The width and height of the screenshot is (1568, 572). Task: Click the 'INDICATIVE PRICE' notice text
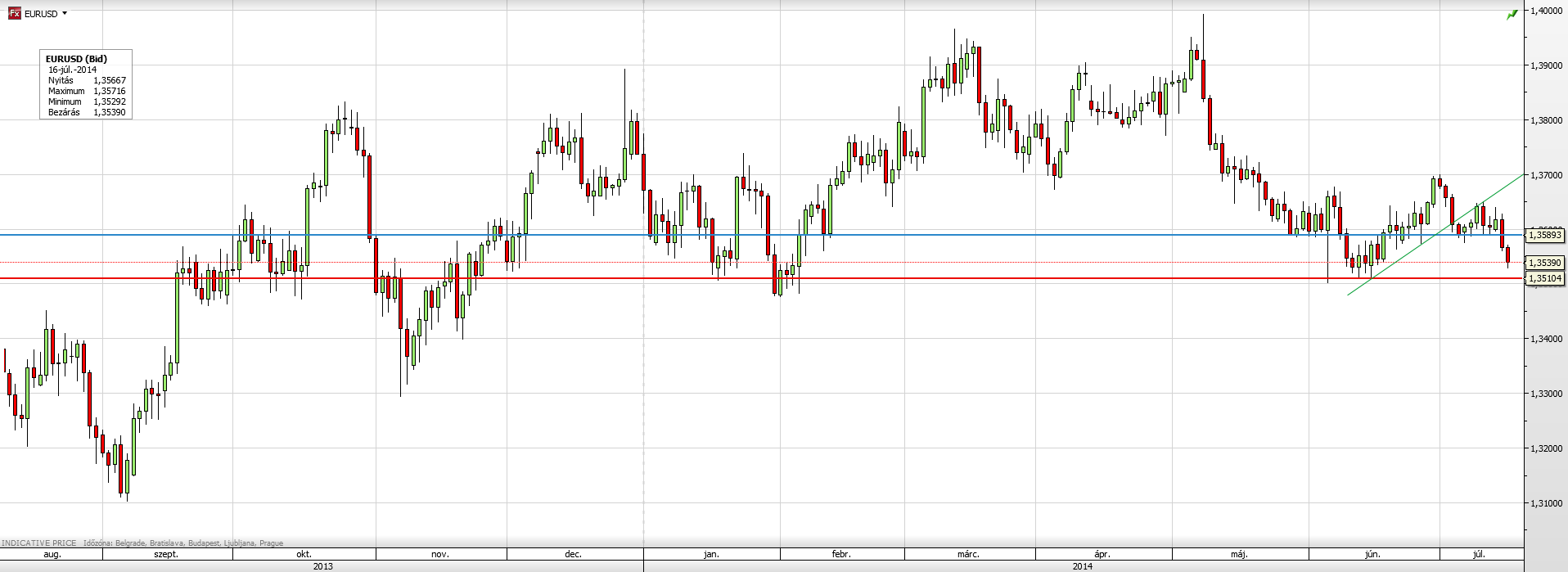click(x=38, y=543)
